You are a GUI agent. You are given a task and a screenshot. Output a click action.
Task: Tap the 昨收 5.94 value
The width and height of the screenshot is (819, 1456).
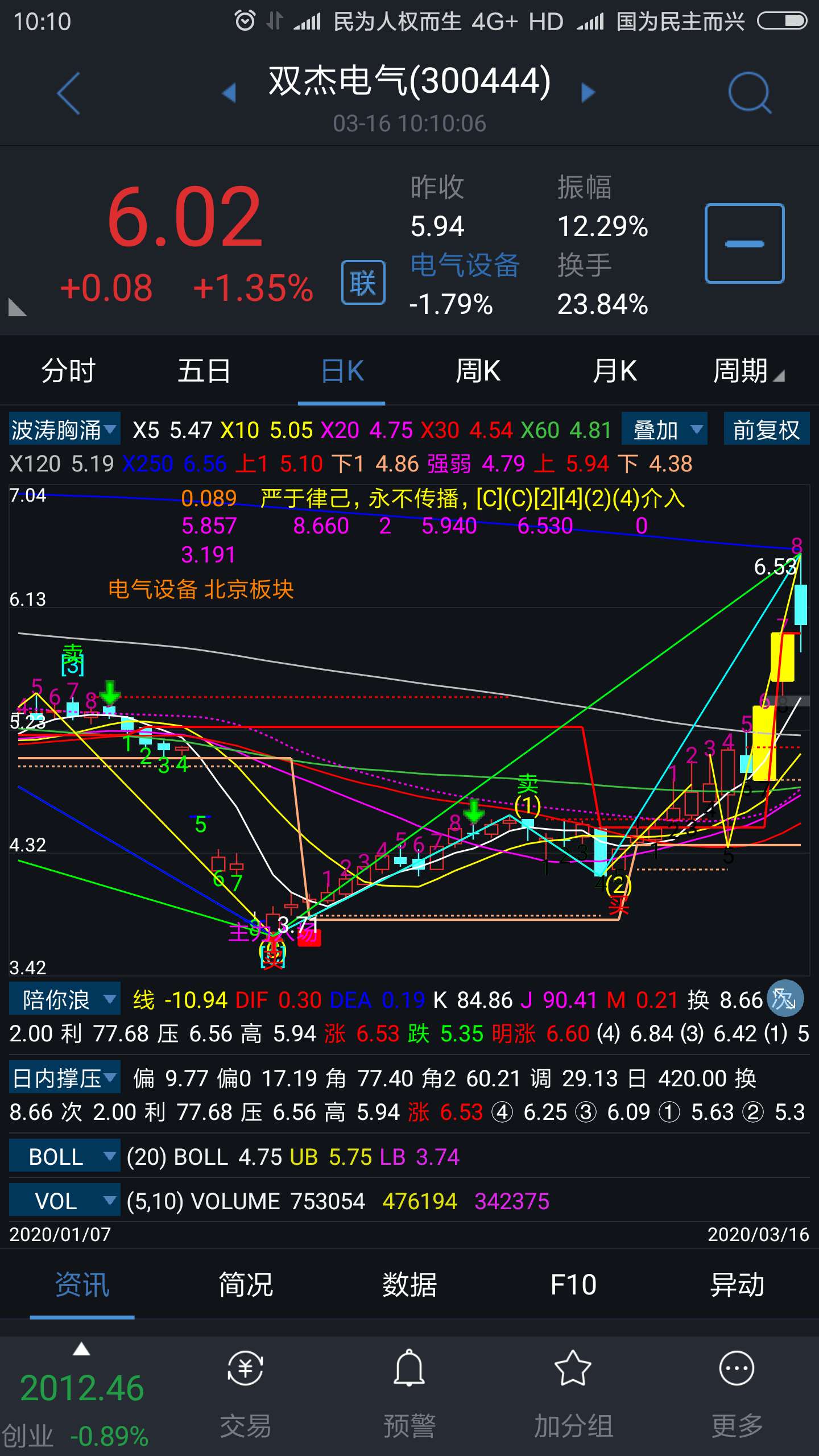tap(437, 226)
